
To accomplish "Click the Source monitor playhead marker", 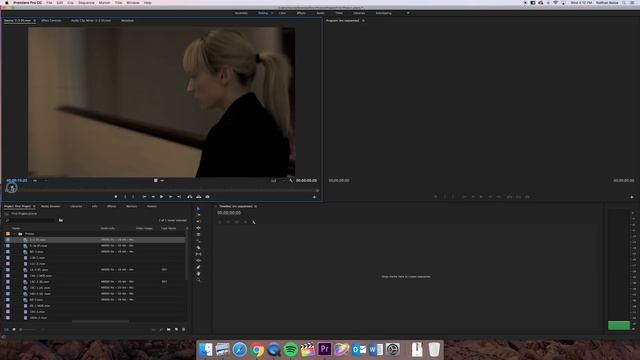I will pyautogui.click(x=11, y=188).
